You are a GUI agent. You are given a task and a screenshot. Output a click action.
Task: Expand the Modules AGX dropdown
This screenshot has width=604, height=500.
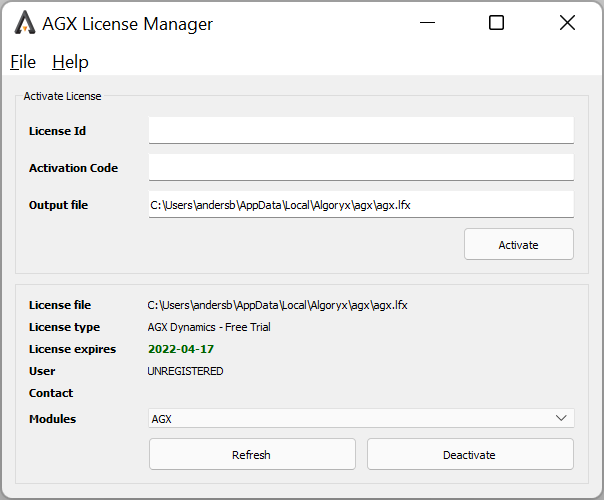361,418
